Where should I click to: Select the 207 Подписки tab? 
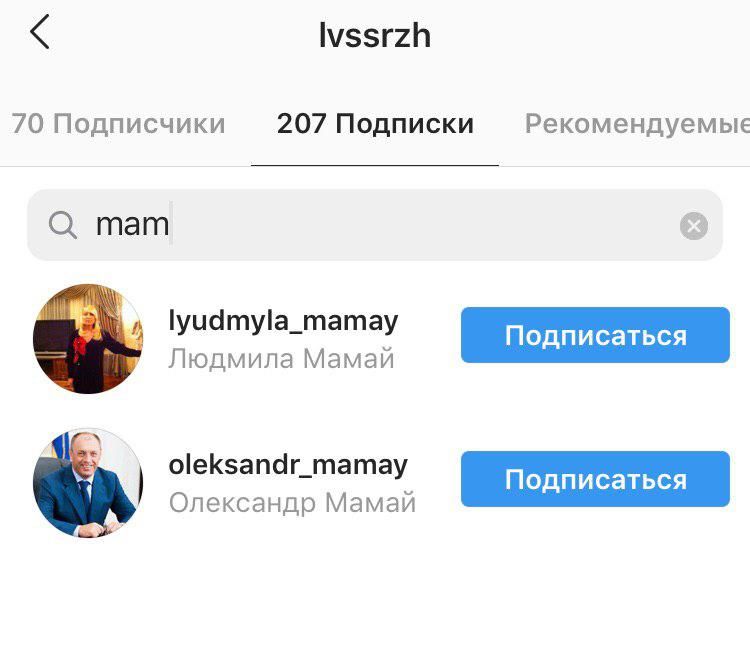375,124
